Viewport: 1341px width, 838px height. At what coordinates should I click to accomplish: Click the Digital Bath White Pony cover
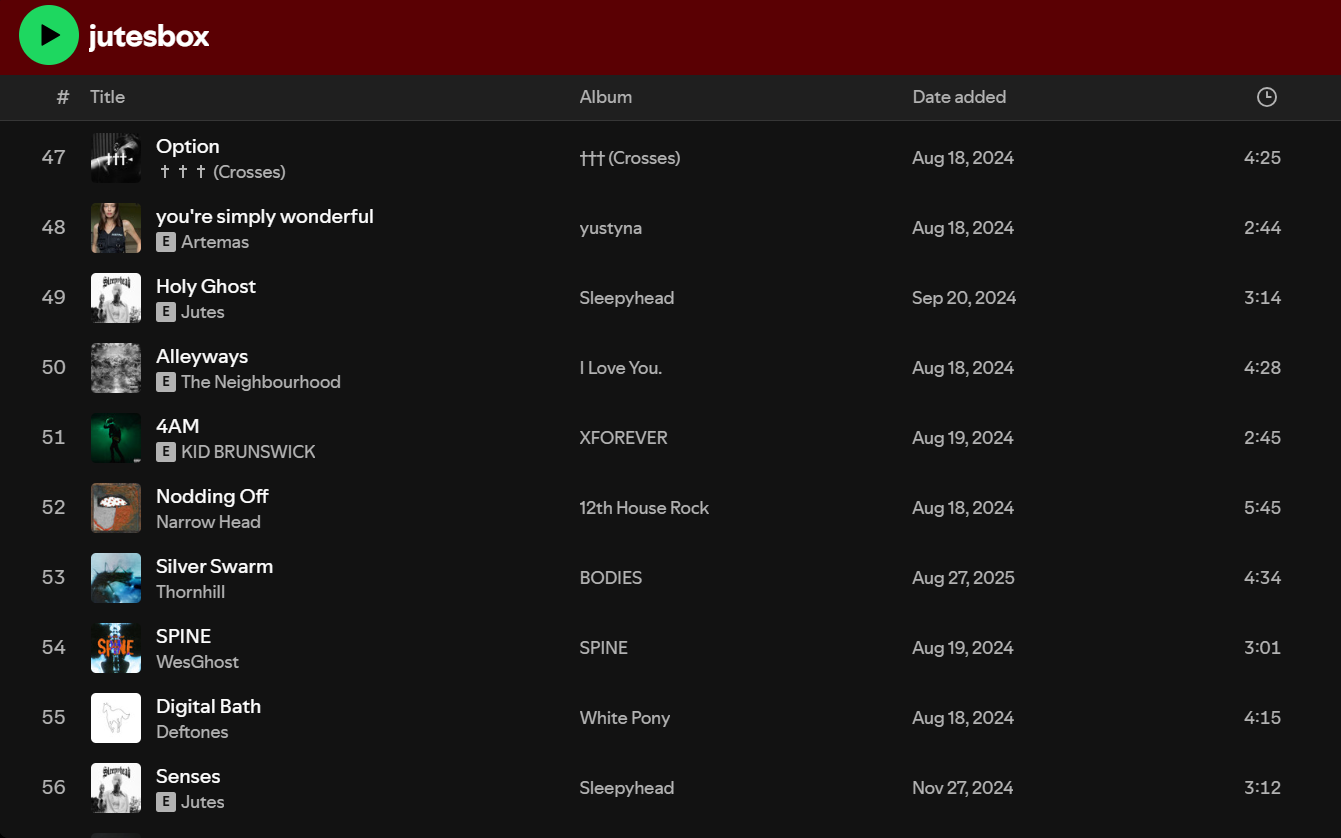[116, 718]
